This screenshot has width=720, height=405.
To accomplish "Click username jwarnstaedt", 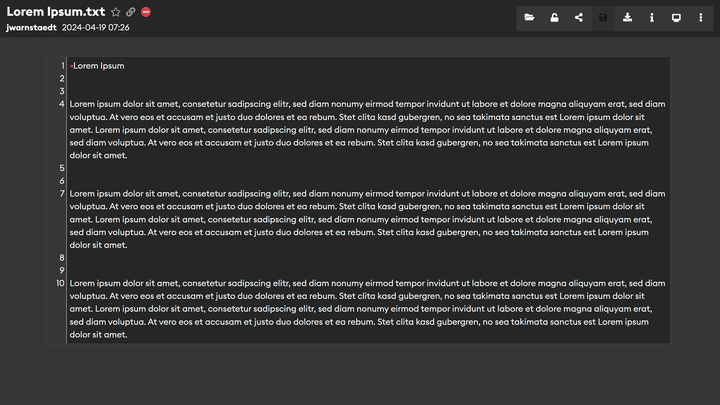I will tap(30, 27).
